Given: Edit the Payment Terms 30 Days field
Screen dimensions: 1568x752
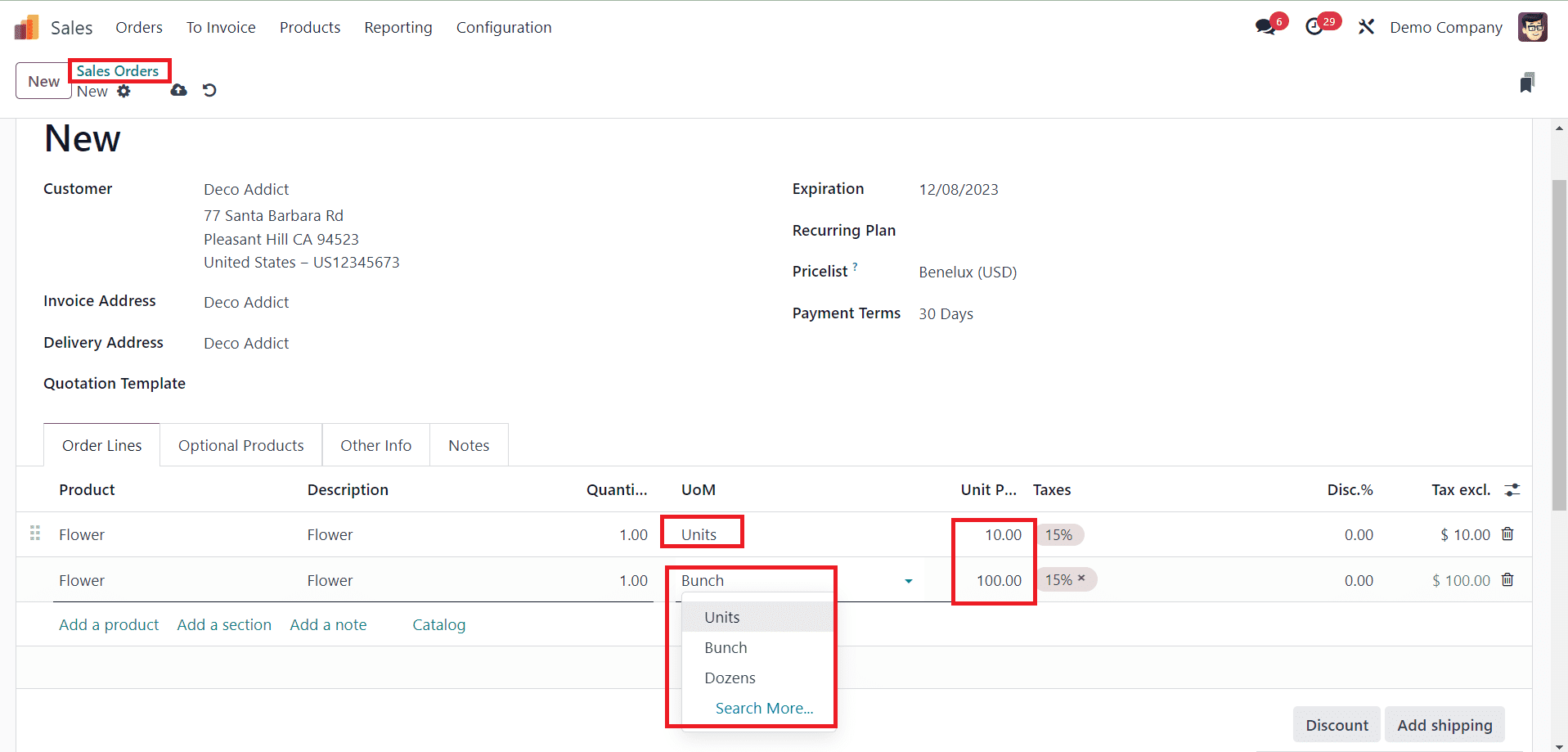Looking at the screenshot, I should pos(946,313).
